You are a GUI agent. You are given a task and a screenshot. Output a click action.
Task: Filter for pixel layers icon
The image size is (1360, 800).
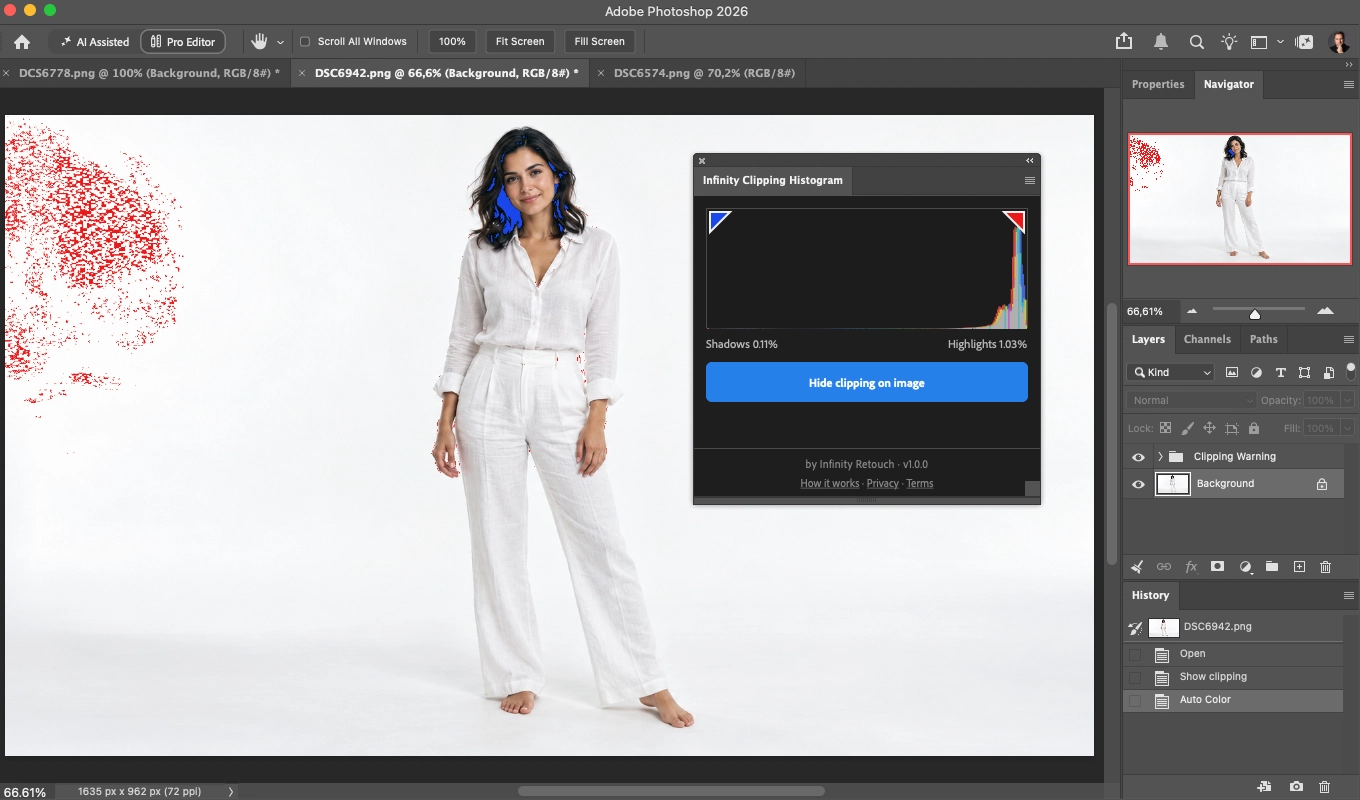tap(1232, 372)
